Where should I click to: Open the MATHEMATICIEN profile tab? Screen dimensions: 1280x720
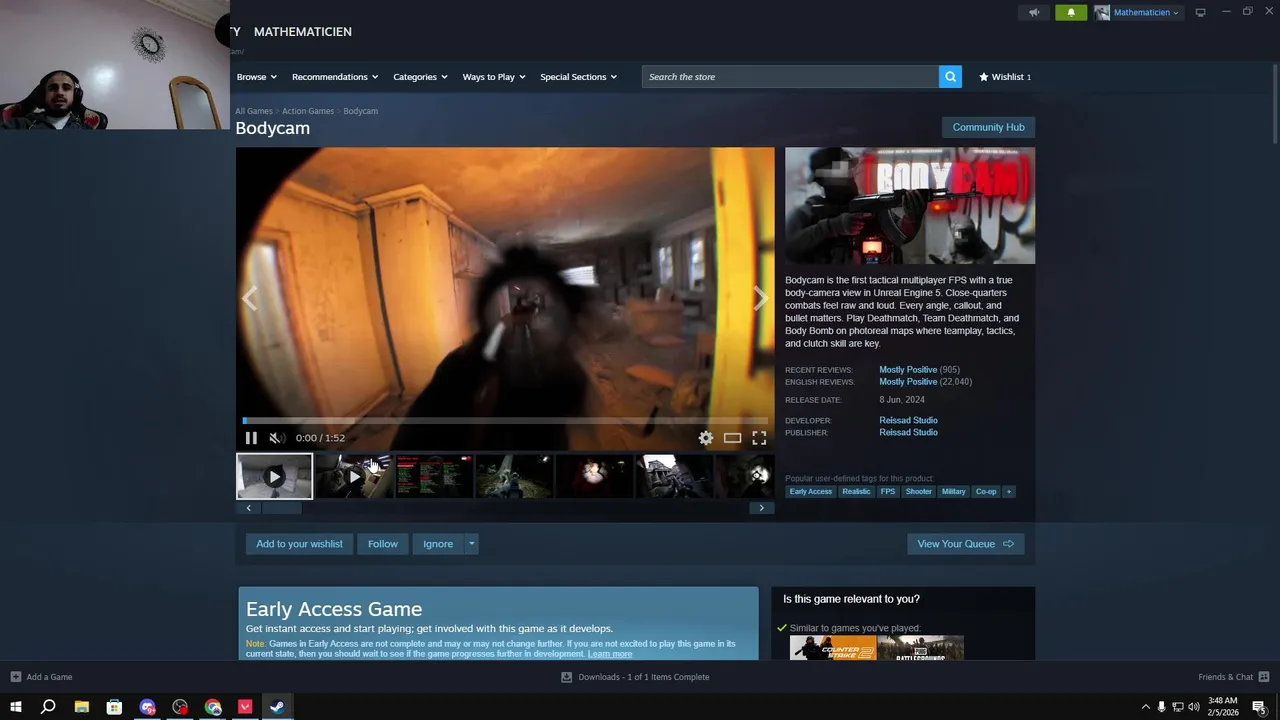click(303, 32)
